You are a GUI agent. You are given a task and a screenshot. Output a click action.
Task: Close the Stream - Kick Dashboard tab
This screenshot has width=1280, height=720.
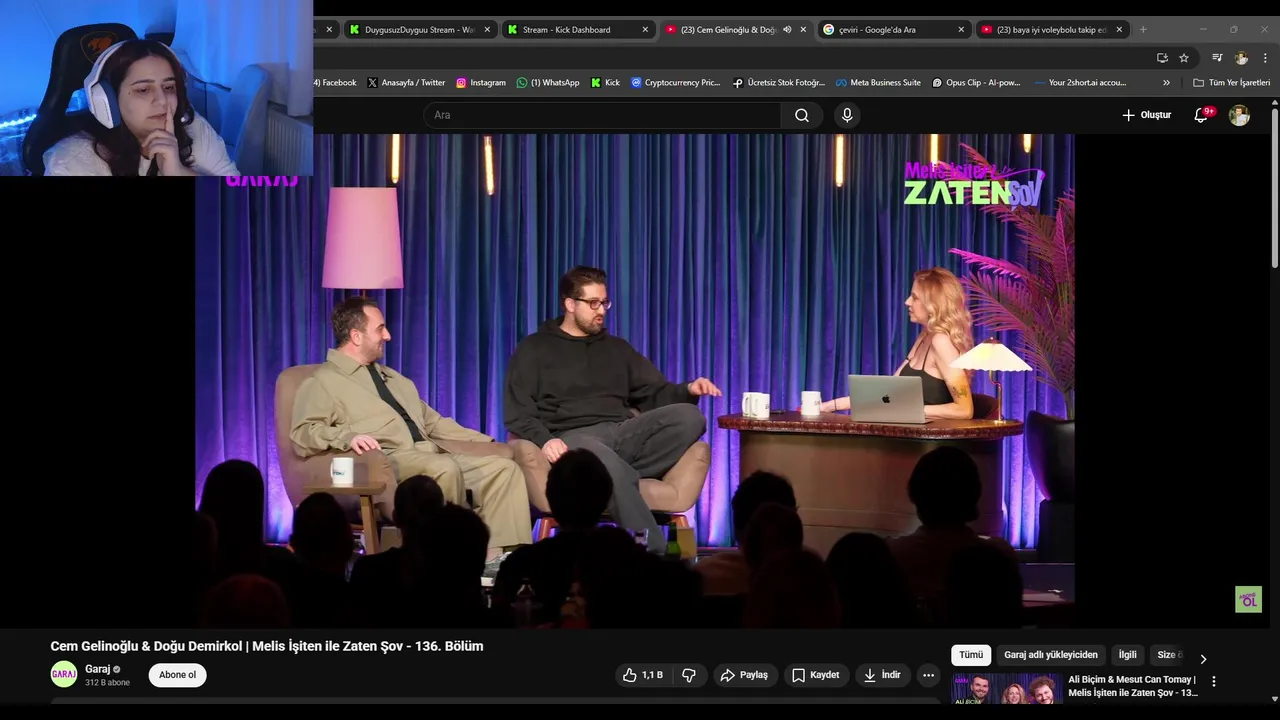click(645, 30)
